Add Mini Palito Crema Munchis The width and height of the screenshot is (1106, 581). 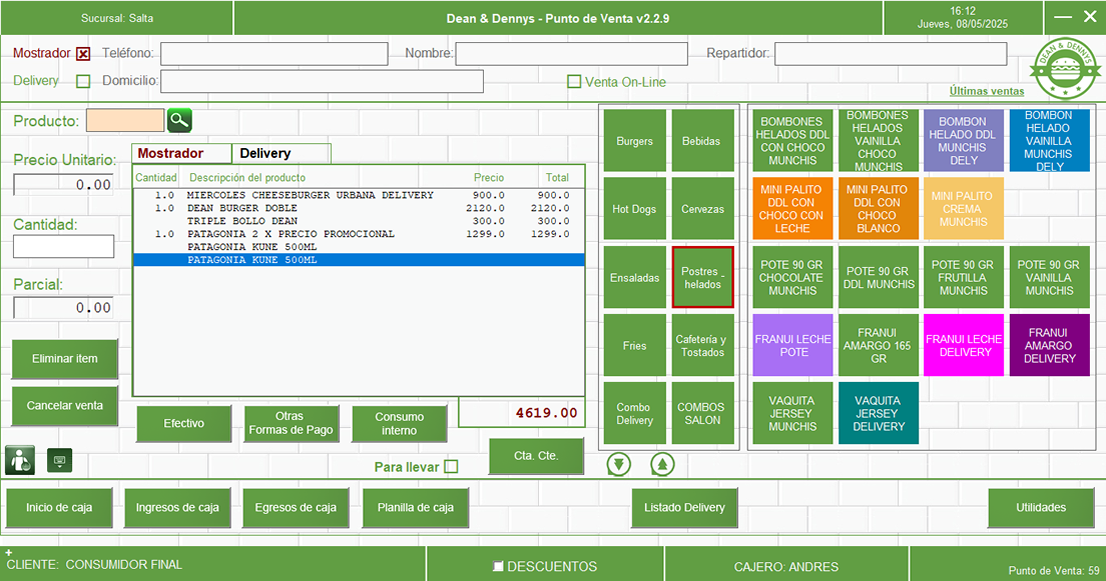point(964,209)
